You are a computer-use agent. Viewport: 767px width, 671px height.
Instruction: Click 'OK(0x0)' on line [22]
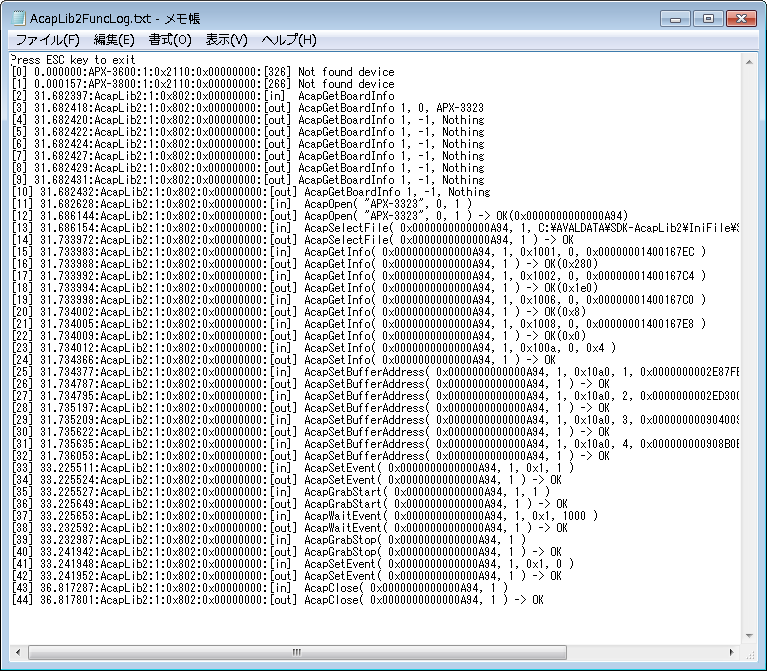click(565, 336)
